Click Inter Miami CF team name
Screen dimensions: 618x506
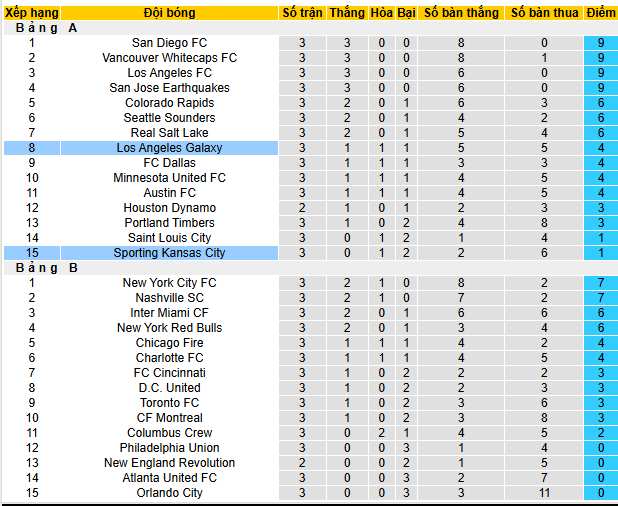click(x=169, y=313)
